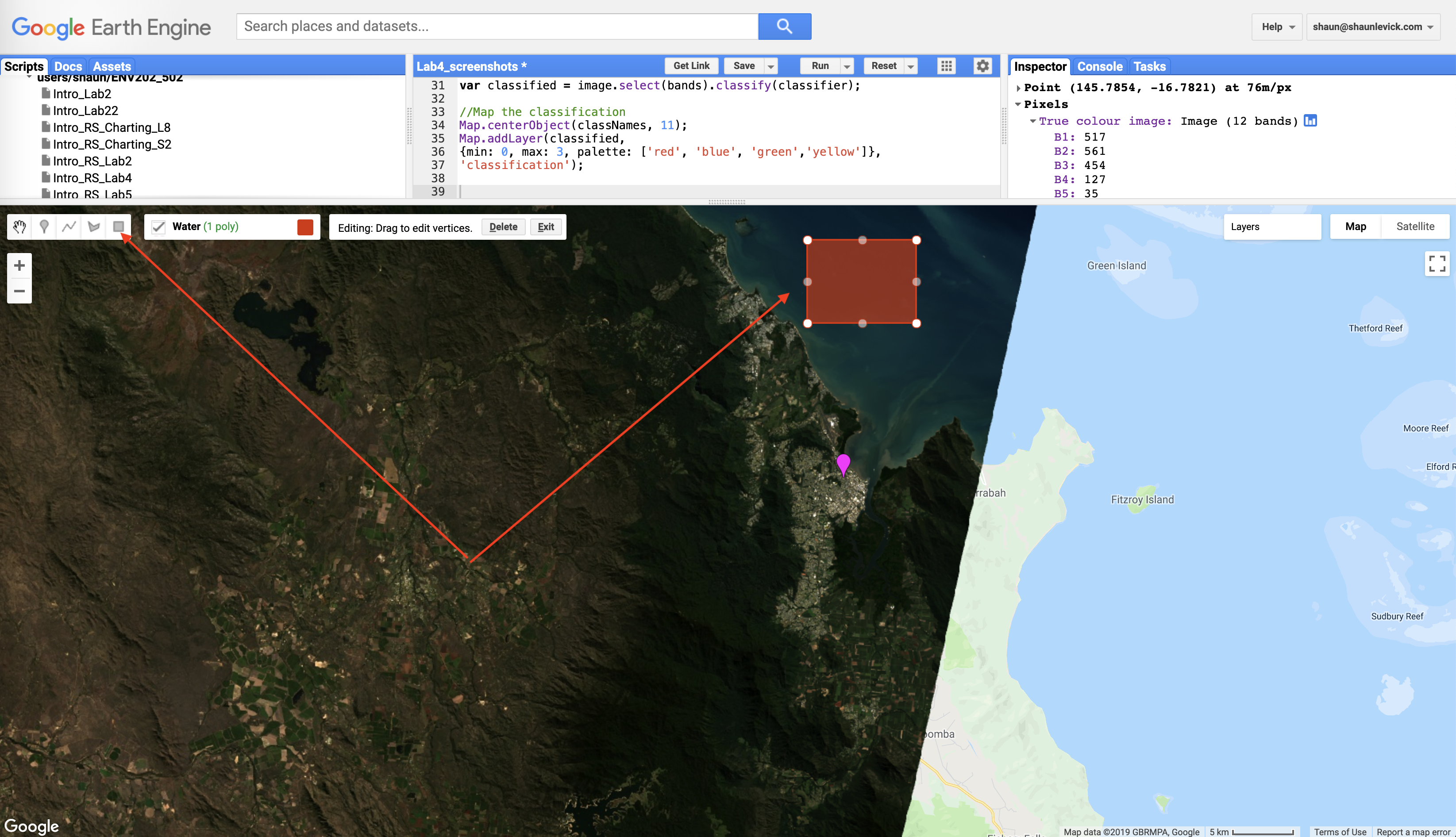The width and height of the screenshot is (1456, 837).
Task: Switch the basemap to Satellite
Action: pyautogui.click(x=1415, y=227)
